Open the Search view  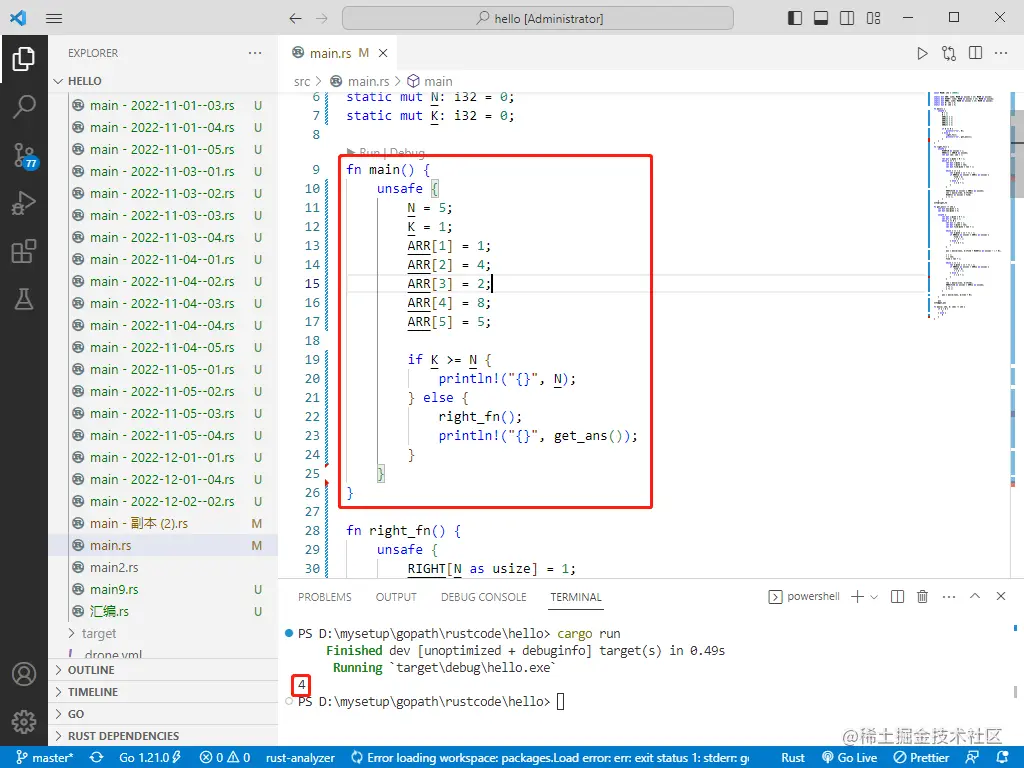(24, 106)
